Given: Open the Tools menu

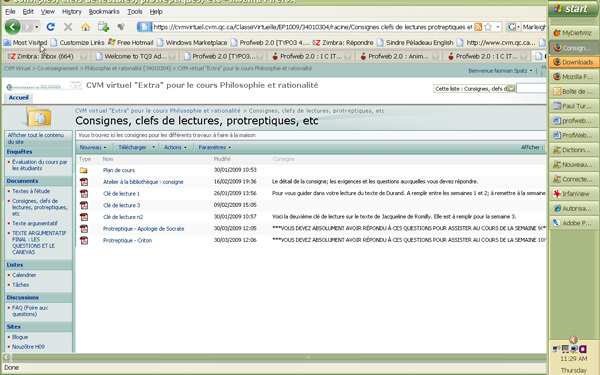Looking at the screenshot, I should point(135,11).
